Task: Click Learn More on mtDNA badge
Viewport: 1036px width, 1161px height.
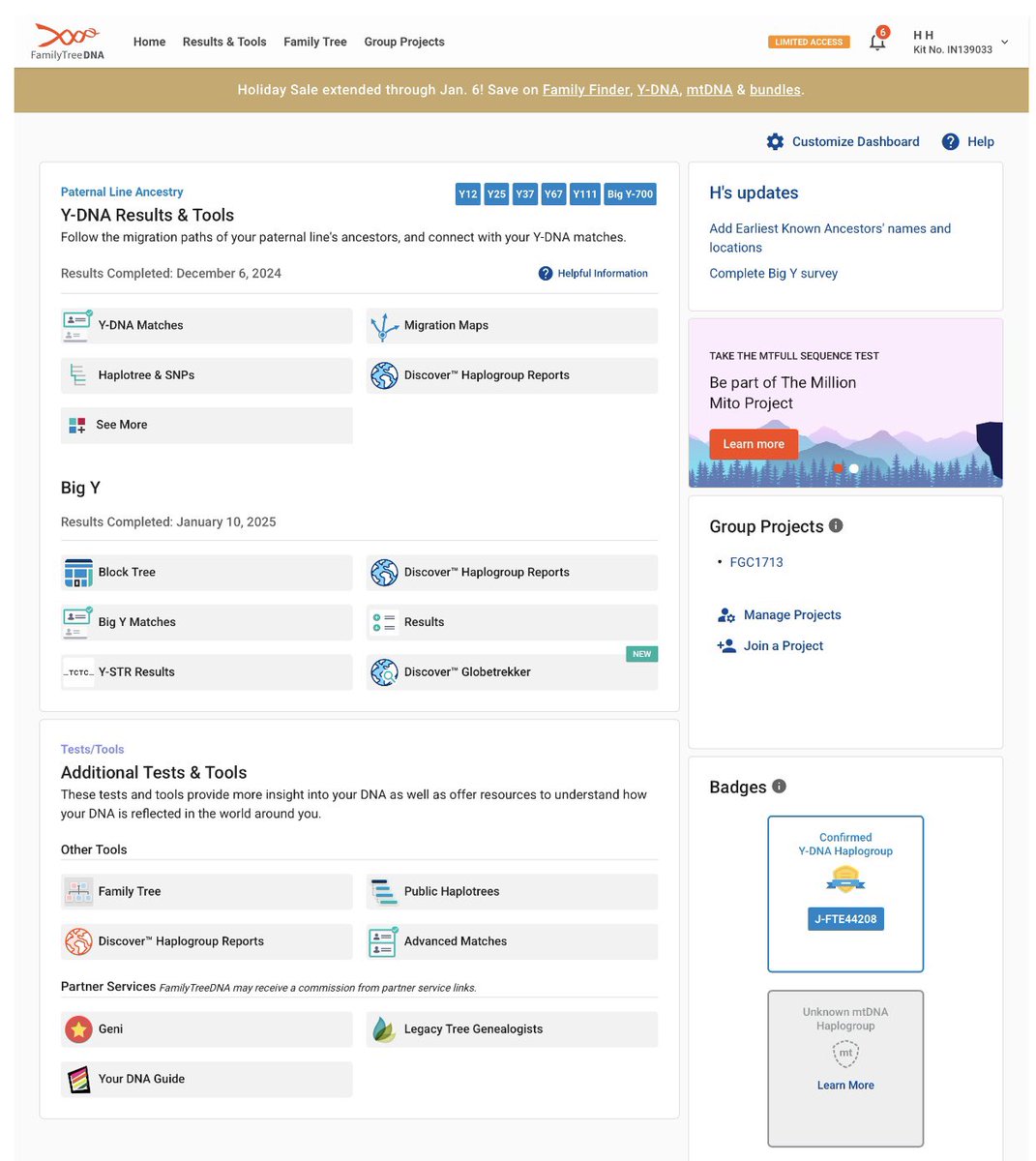Action: (845, 1086)
